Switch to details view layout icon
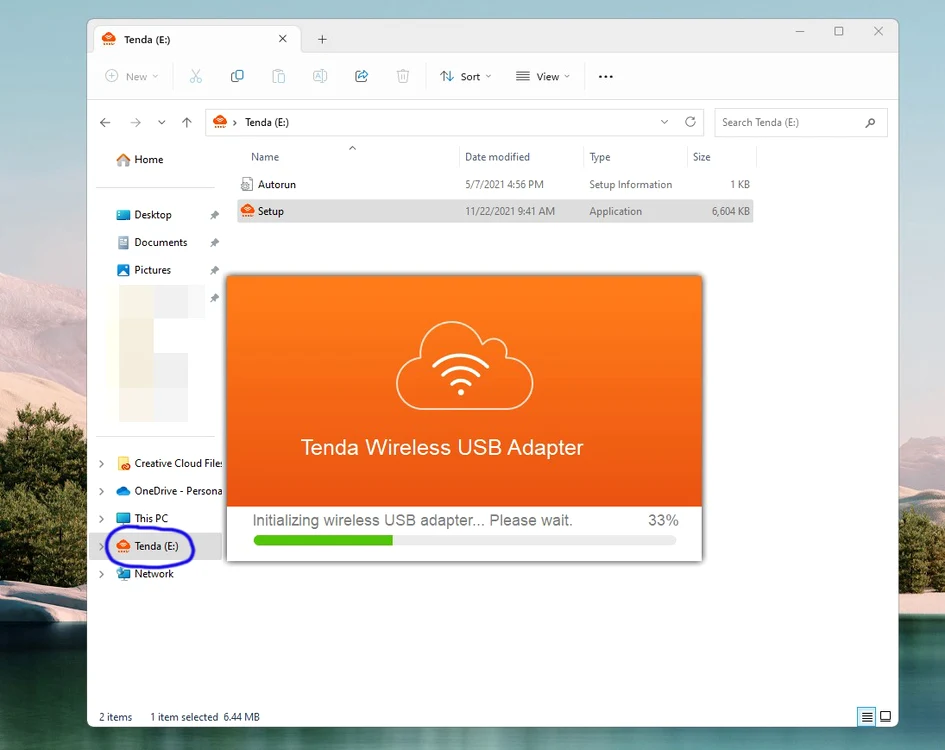The width and height of the screenshot is (945, 750). [867, 717]
